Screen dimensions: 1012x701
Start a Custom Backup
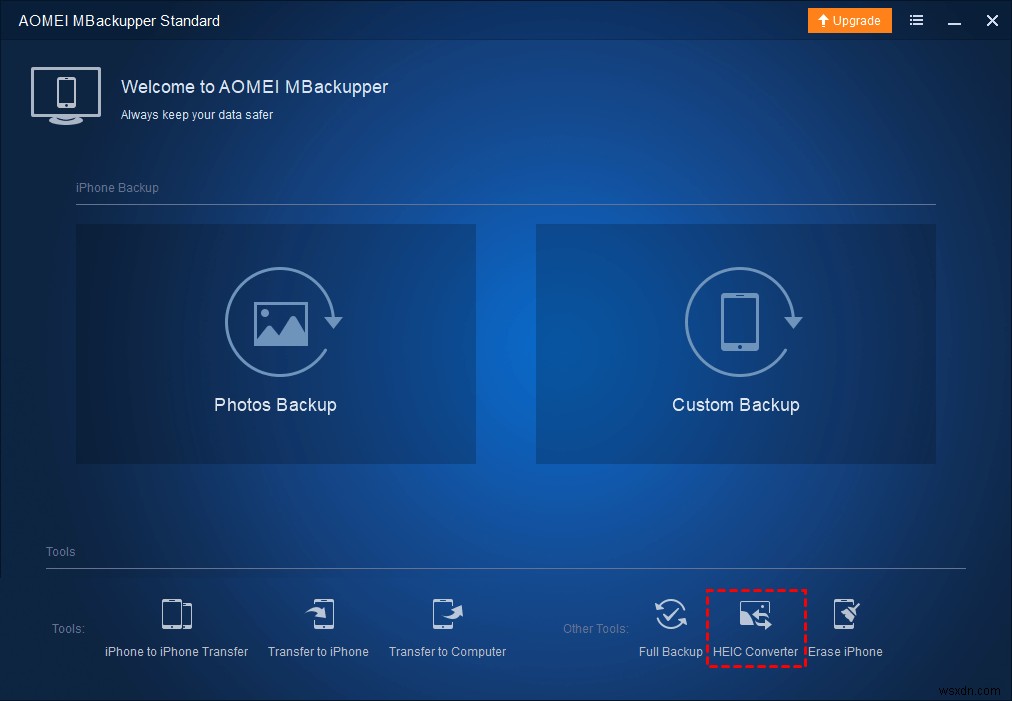[x=737, y=344]
